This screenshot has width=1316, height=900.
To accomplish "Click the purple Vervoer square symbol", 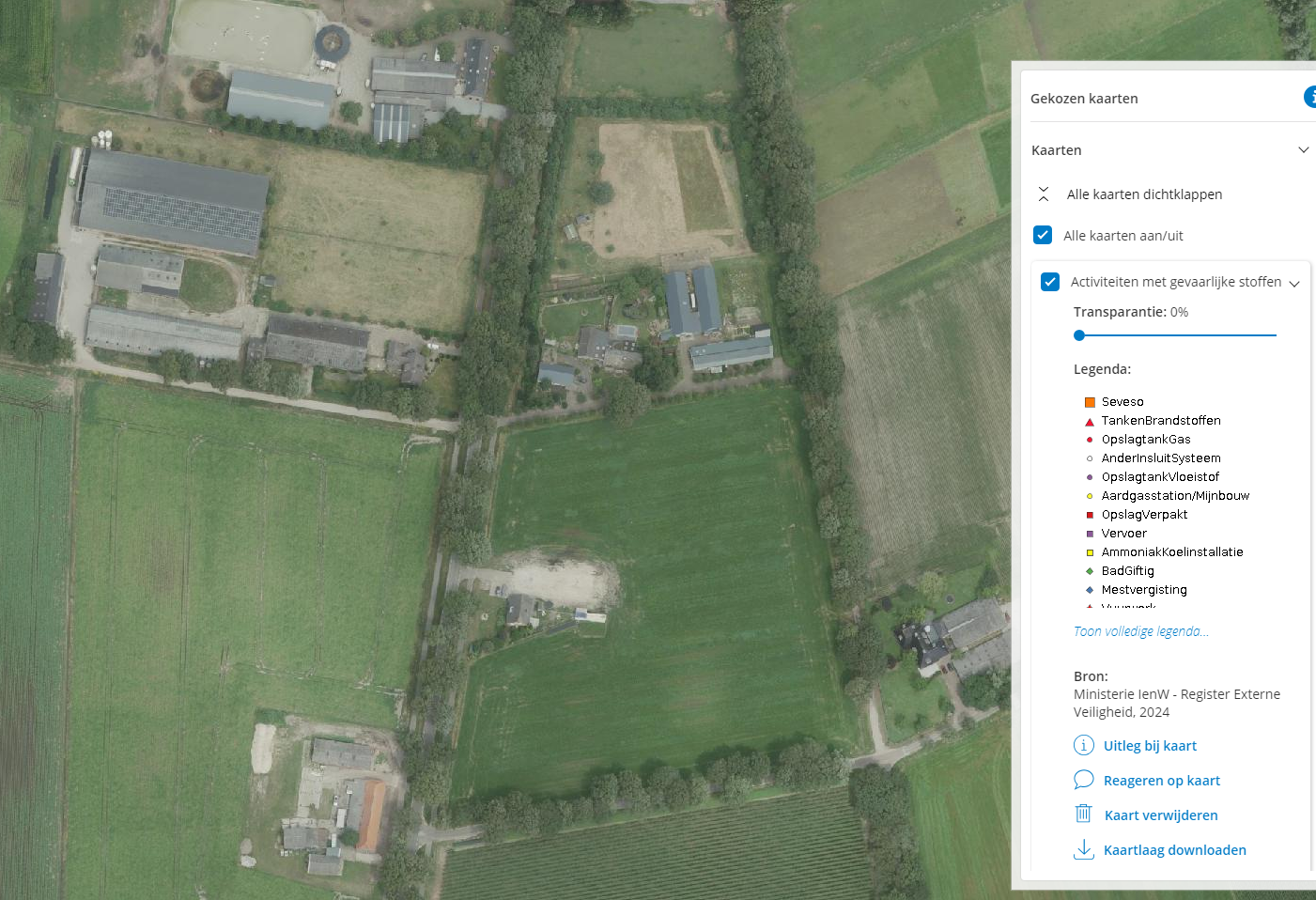I will 1090,534.
